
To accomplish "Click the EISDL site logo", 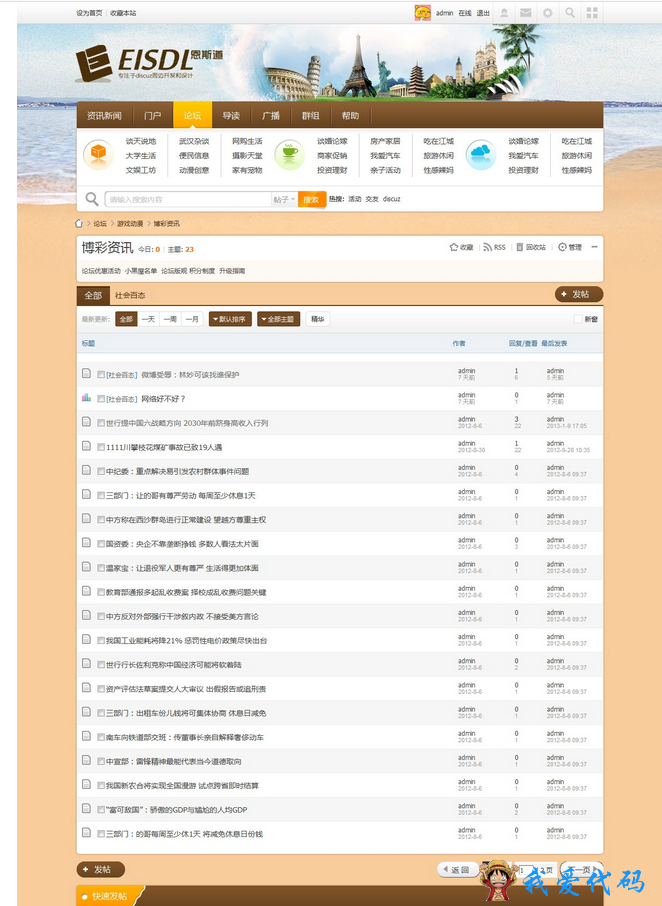I will (x=149, y=62).
